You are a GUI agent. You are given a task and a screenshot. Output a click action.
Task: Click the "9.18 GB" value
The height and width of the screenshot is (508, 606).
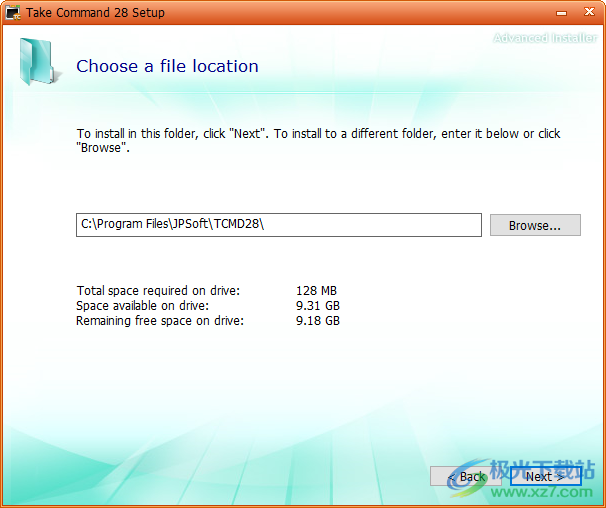coord(318,320)
